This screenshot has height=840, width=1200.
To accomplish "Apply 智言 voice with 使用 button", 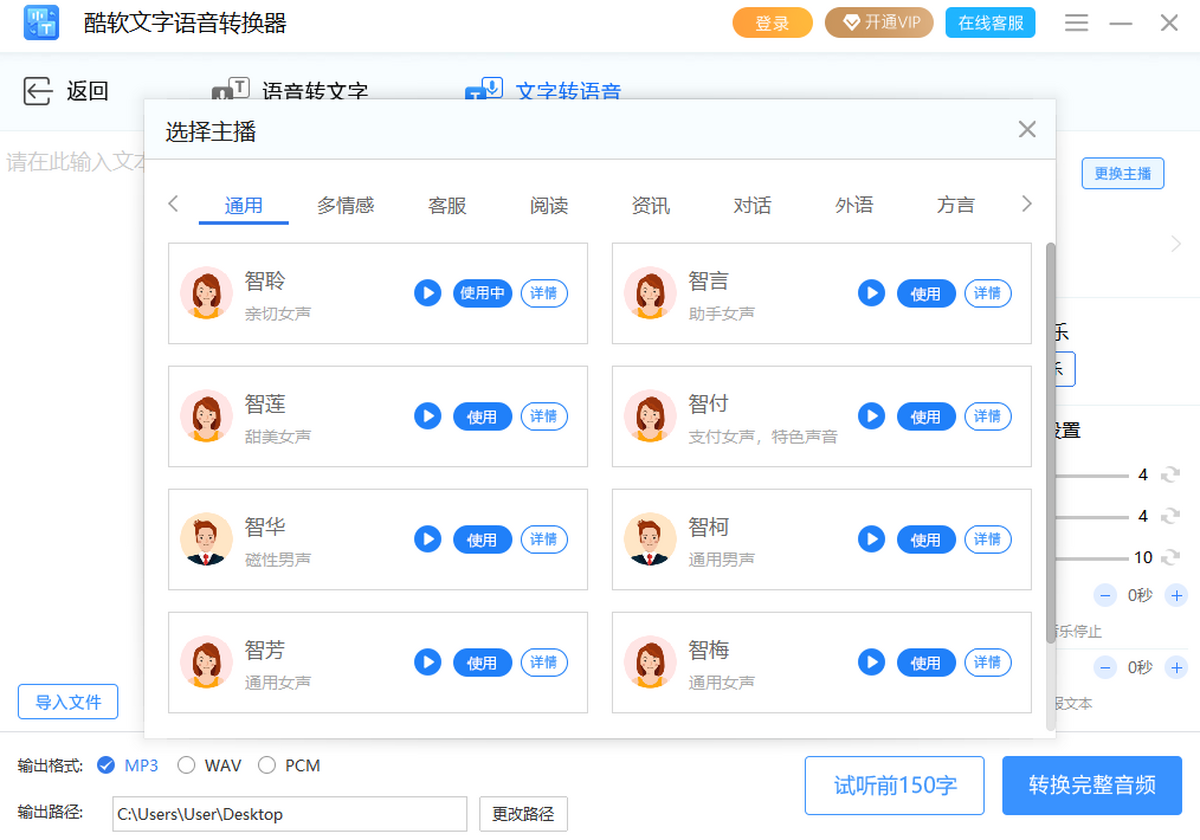I will pos(926,293).
